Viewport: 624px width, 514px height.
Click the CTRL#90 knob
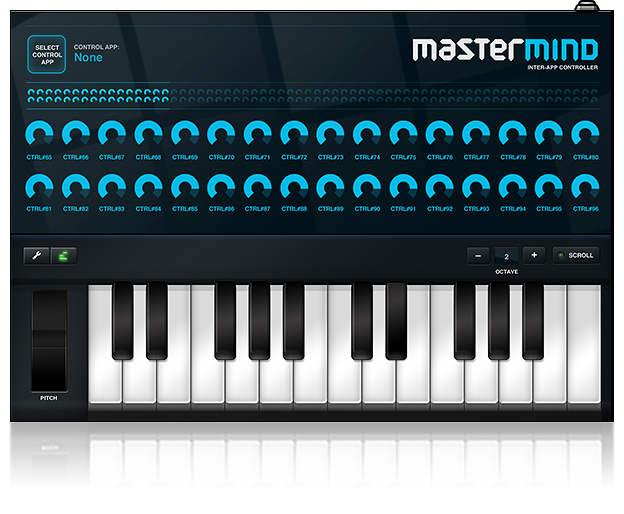(x=367, y=186)
